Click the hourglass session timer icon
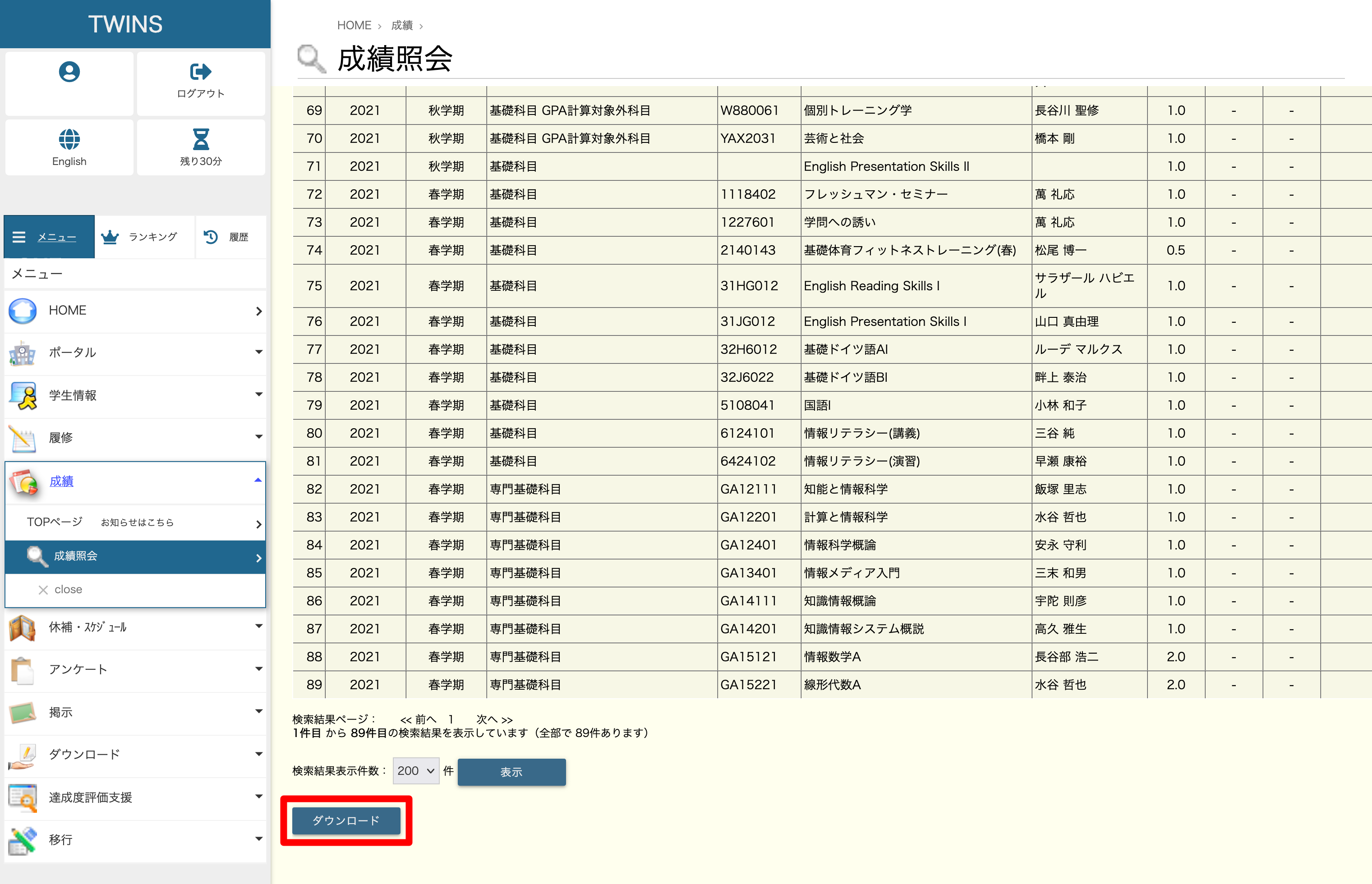The width and height of the screenshot is (1372, 884). coord(200,139)
